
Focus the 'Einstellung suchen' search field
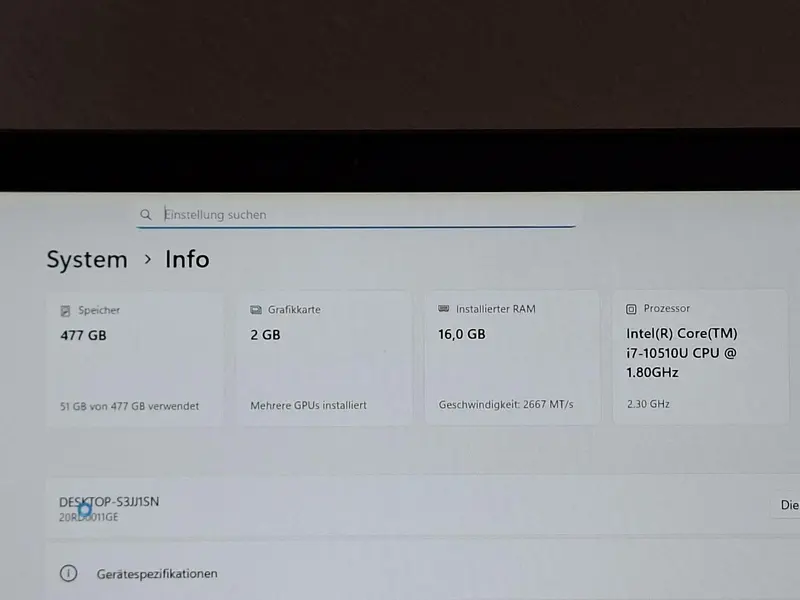tap(356, 215)
